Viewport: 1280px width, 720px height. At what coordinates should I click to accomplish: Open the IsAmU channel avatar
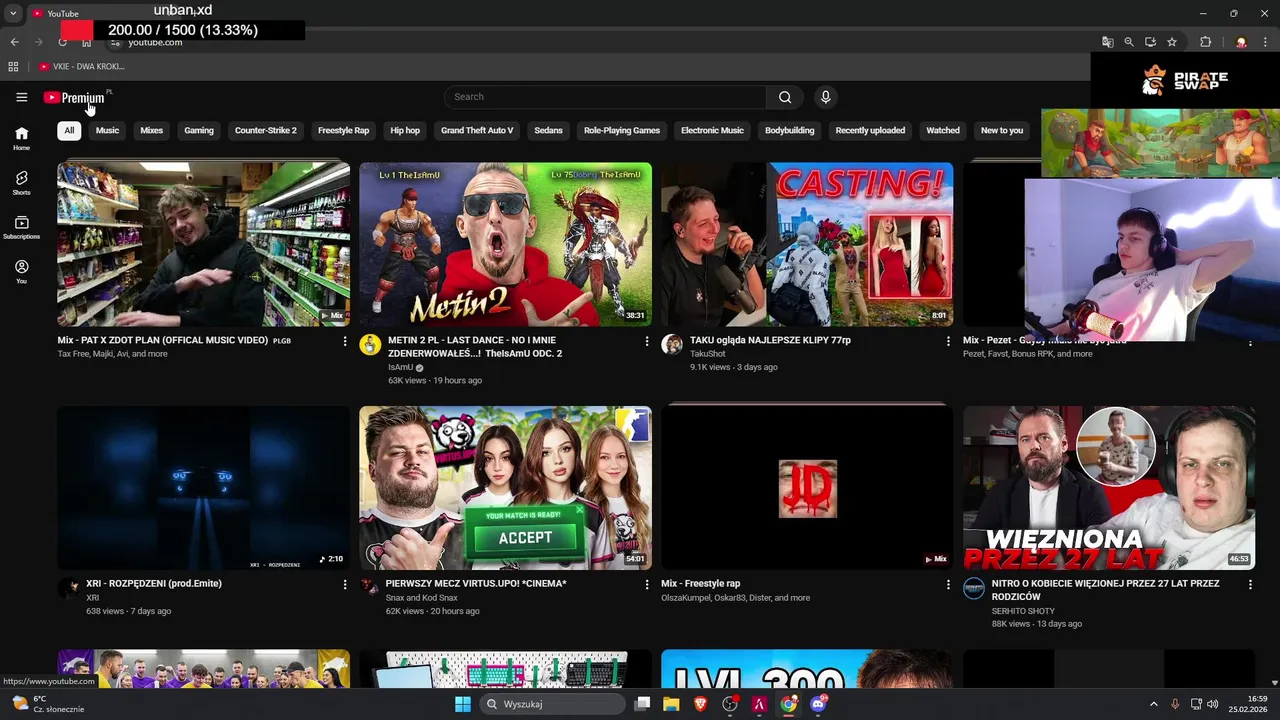pyautogui.click(x=370, y=345)
